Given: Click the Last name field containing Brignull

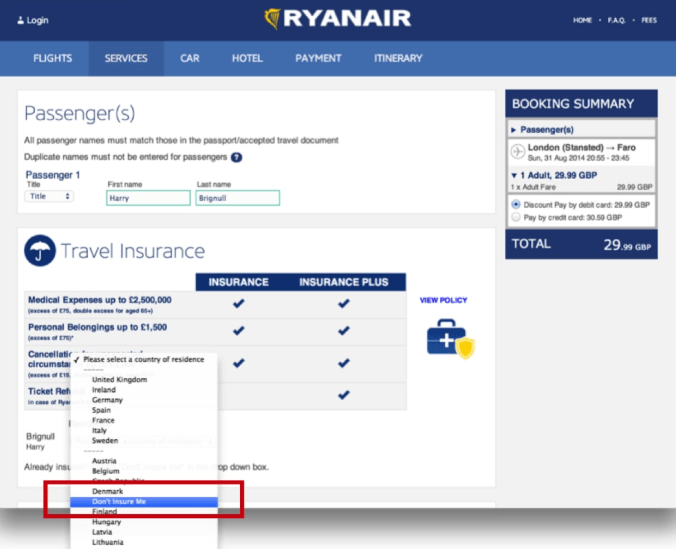Looking at the screenshot, I should [x=238, y=198].
